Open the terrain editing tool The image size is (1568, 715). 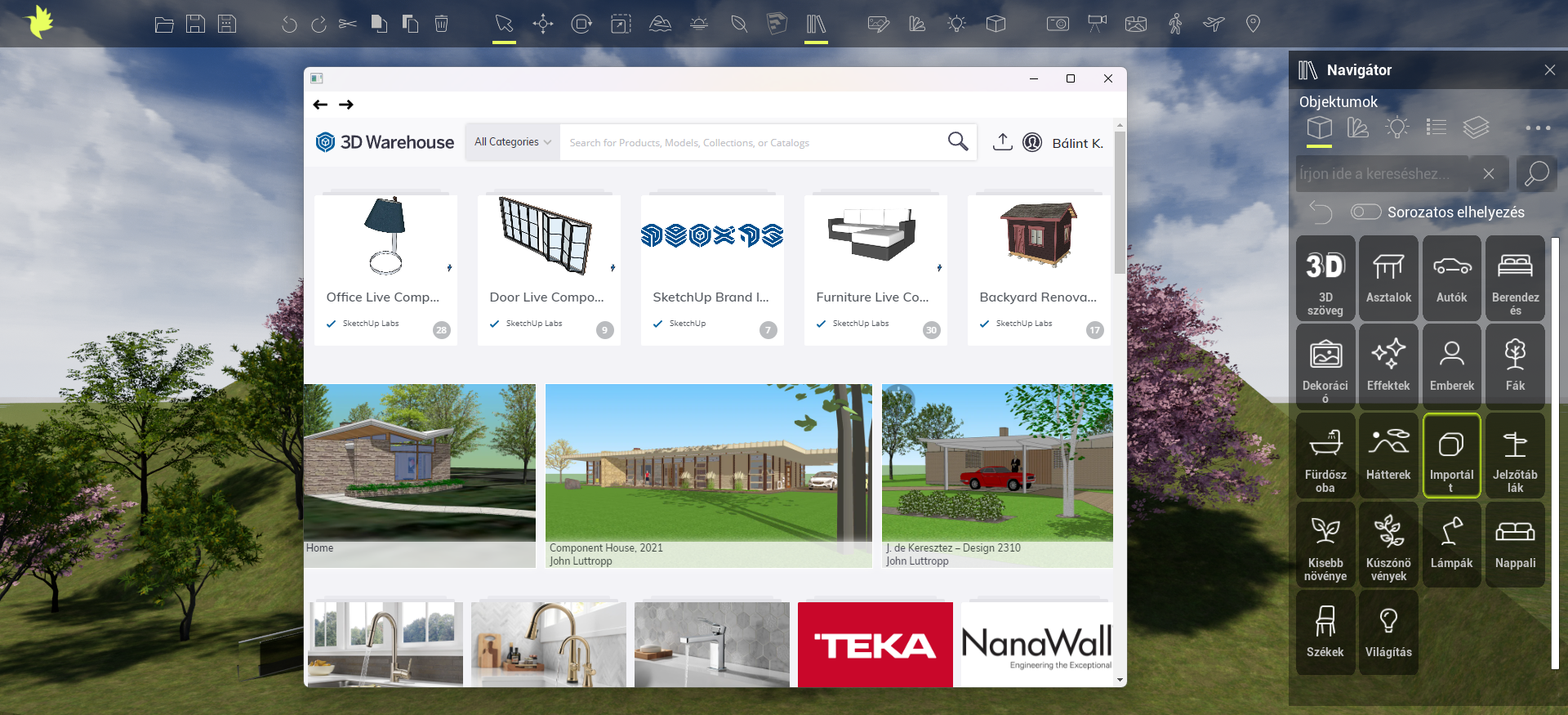click(660, 25)
